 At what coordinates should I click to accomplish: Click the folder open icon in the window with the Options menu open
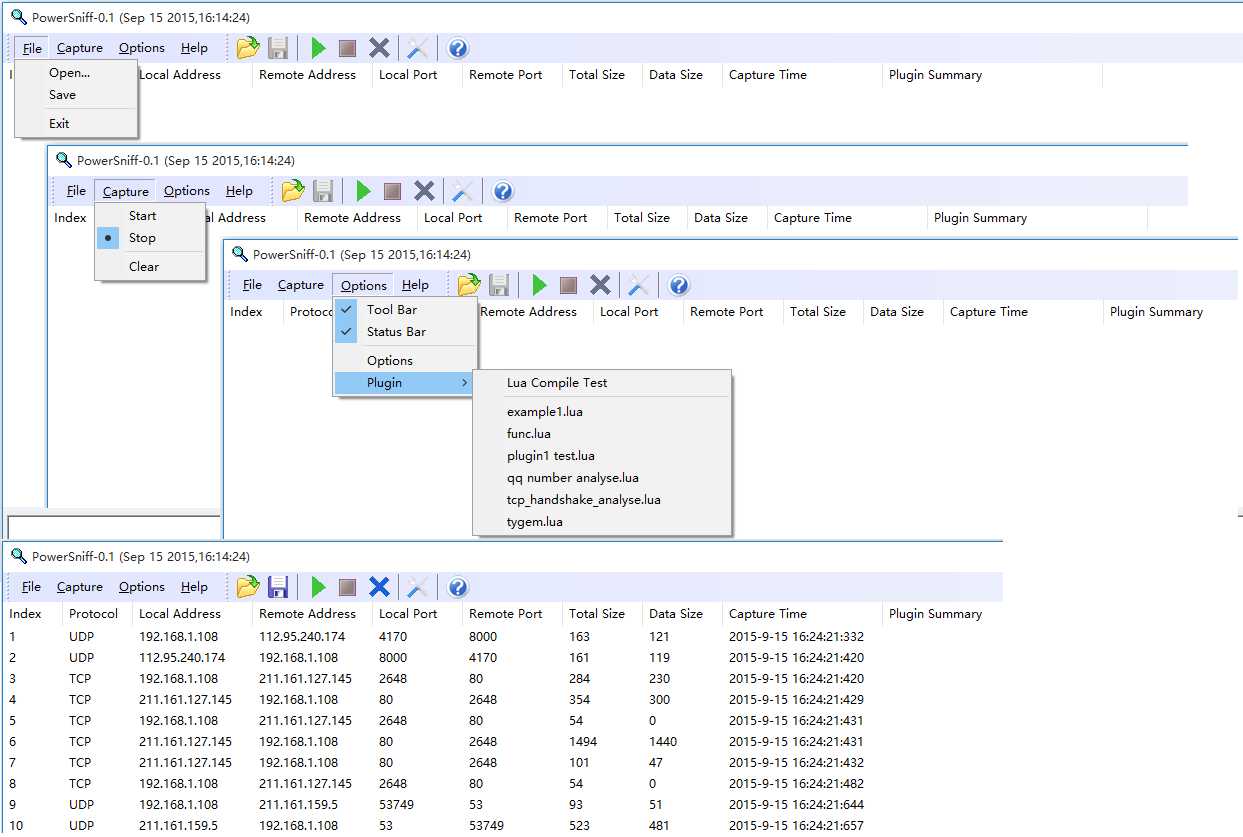tap(469, 285)
